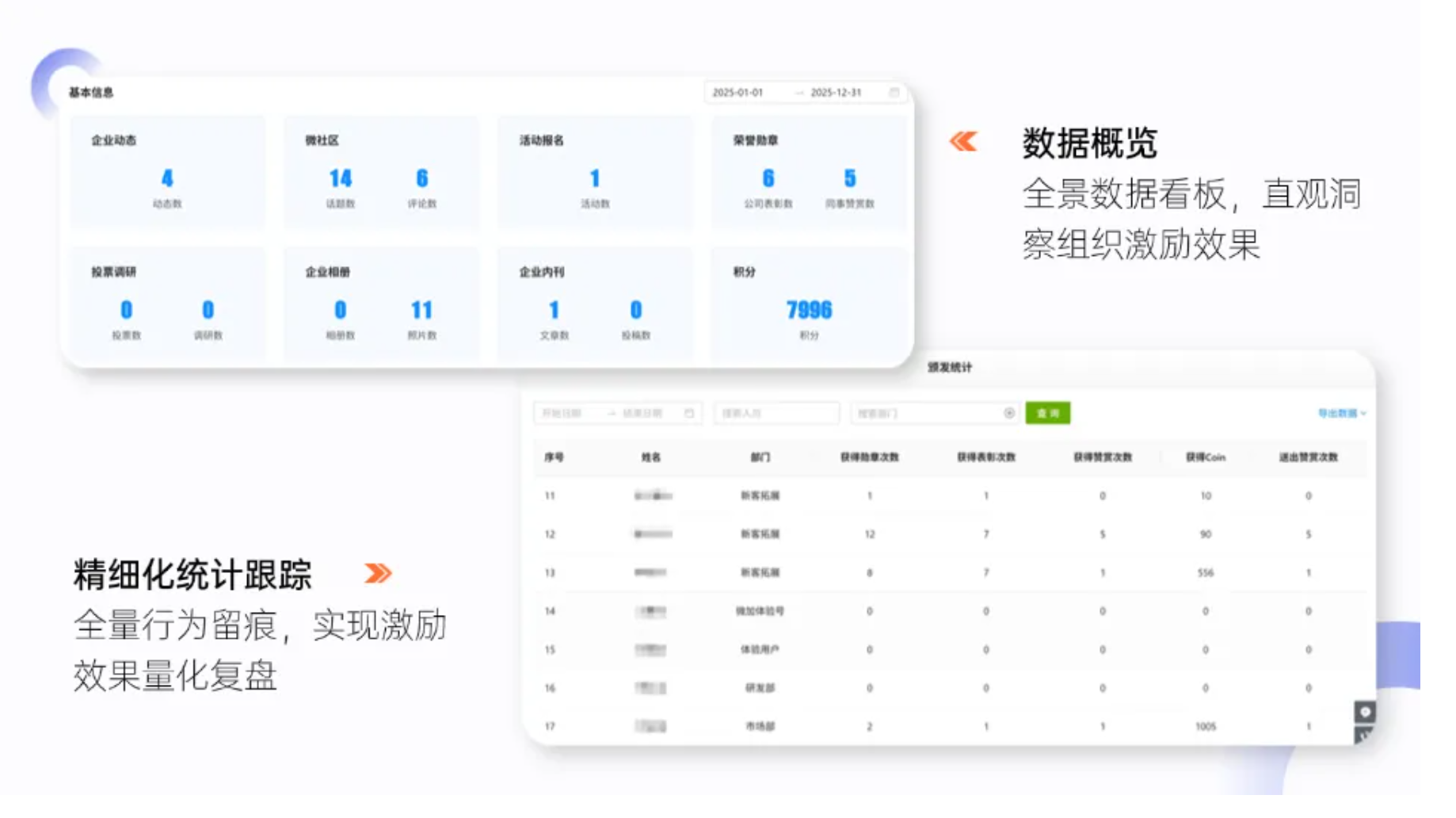Click the 2025-12-31 end date field

point(836,93)
